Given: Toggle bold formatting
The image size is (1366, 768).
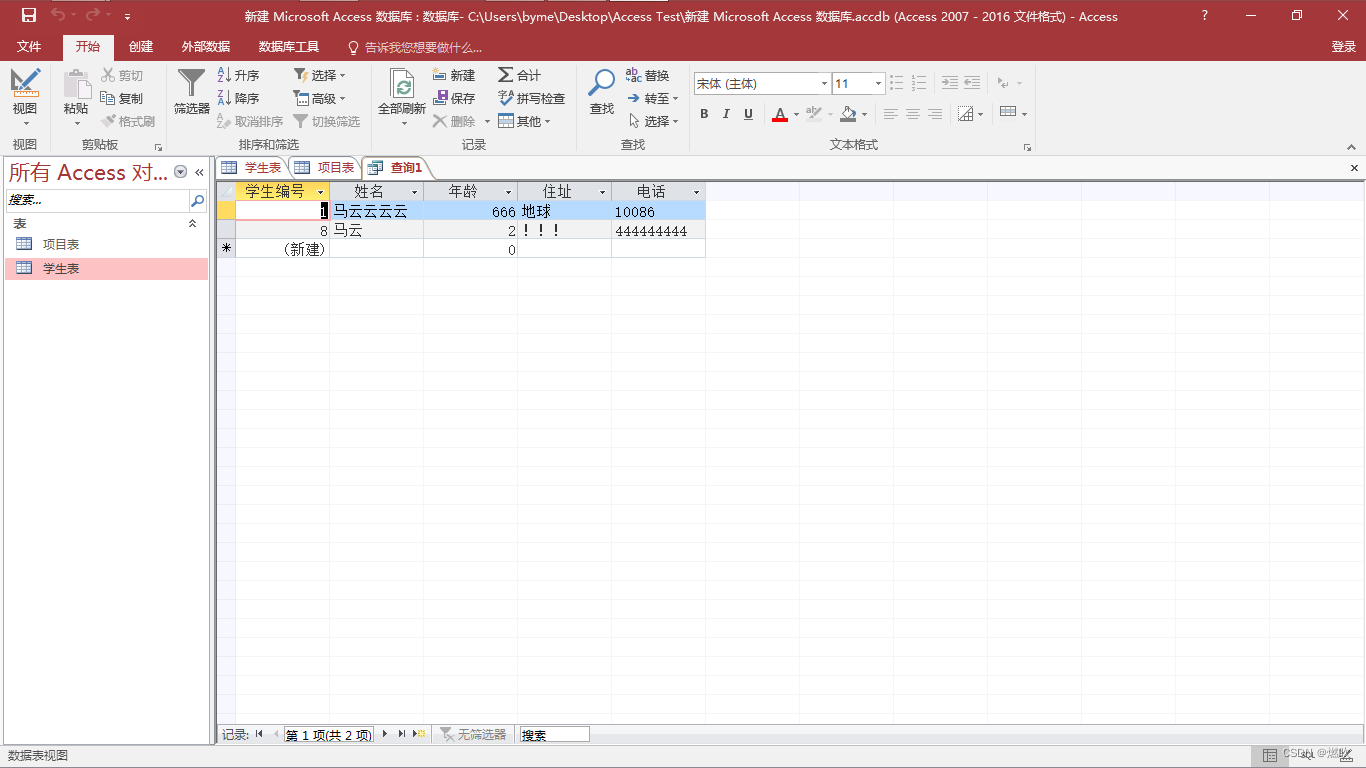Looking at the screenshot, I should [704, 114].
